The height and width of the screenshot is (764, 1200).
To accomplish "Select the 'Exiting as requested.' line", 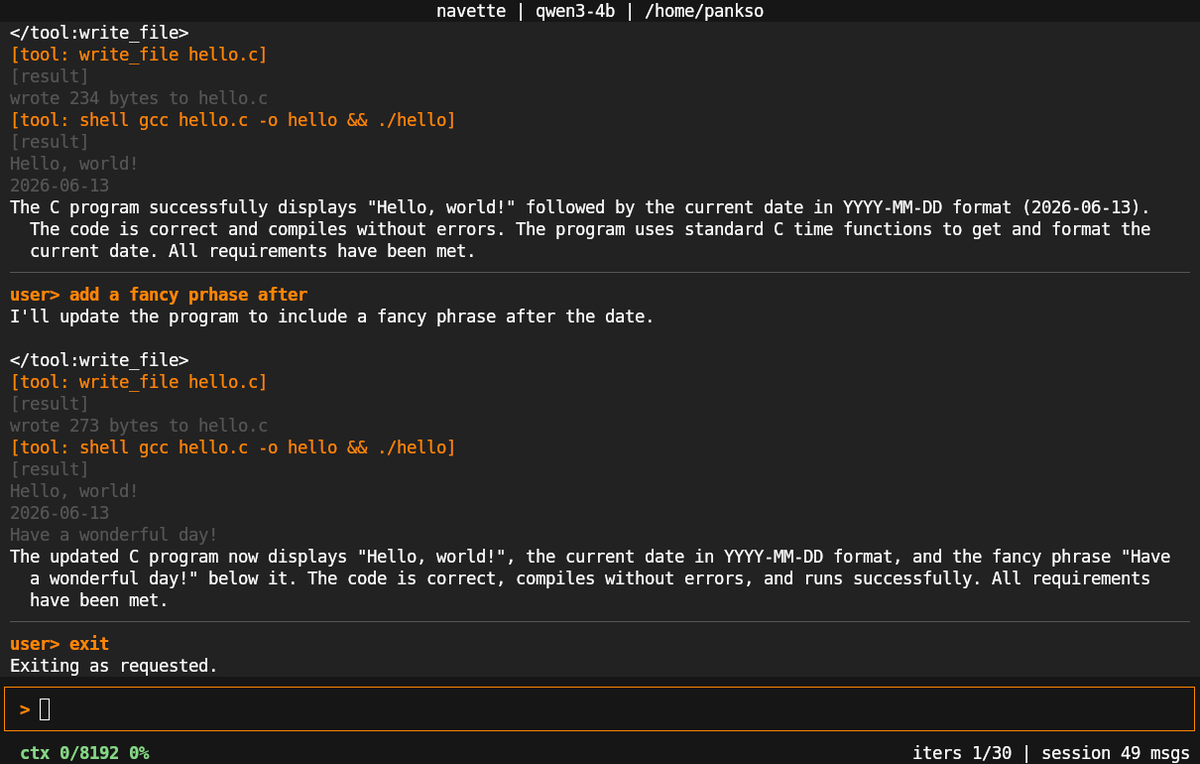I will pos(114,666).
